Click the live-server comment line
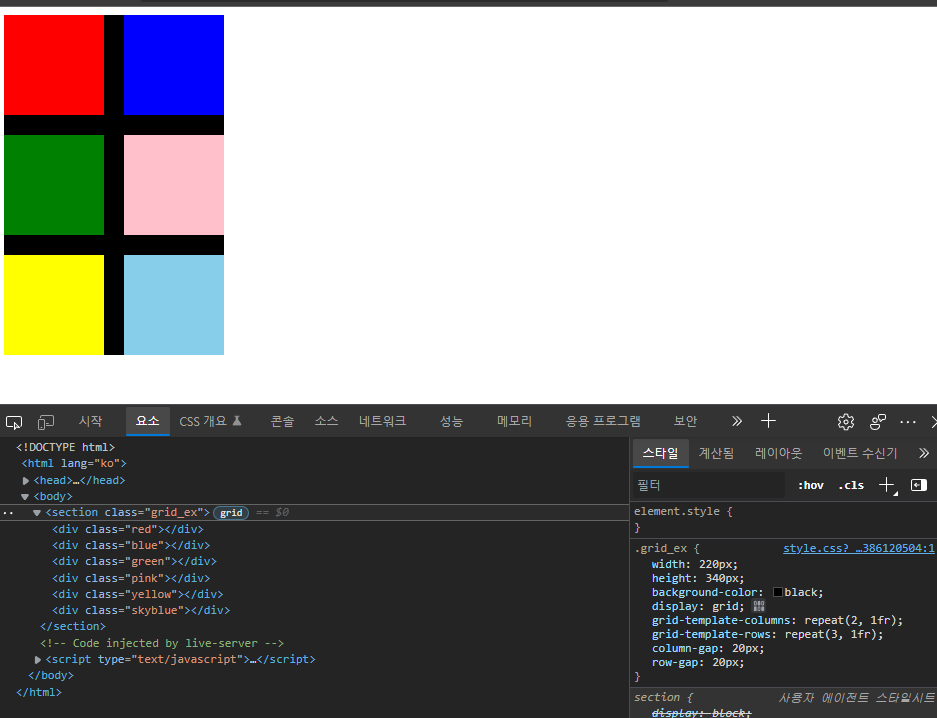This screenshot has width=937, height=718. tap(162, 643)
